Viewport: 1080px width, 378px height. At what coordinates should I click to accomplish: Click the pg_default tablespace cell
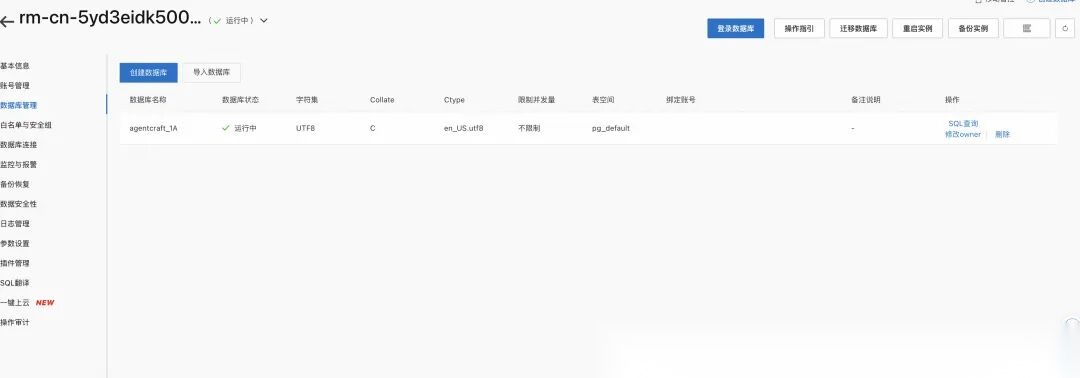[611, 128]
